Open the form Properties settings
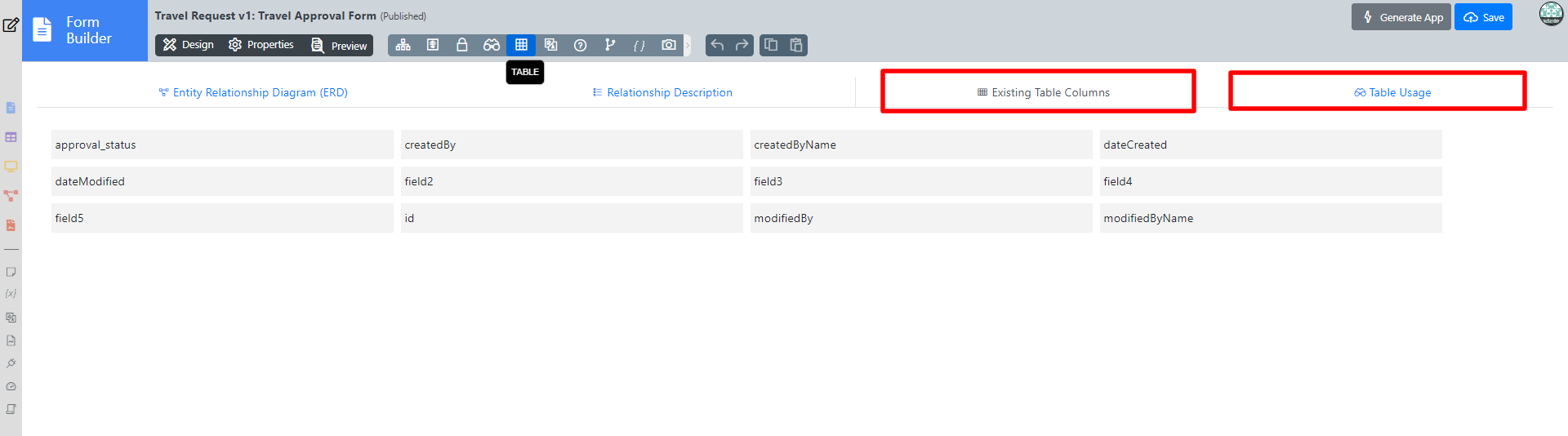This screenshot has width=1568, height=436. click(x=261, y=45)
